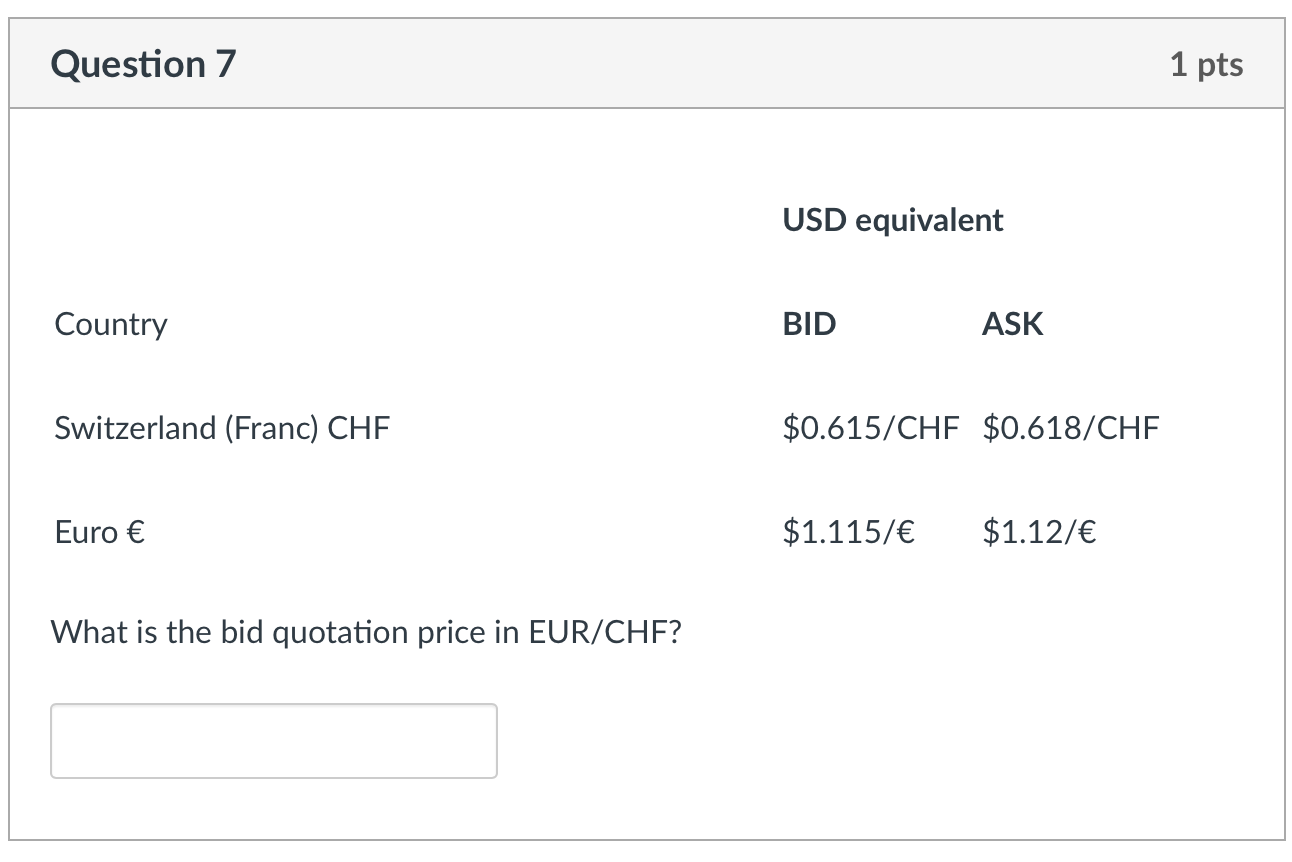Click the $1.115/€ bid value
Viewport: 1292px width, 862px height.
coord(848,532)
